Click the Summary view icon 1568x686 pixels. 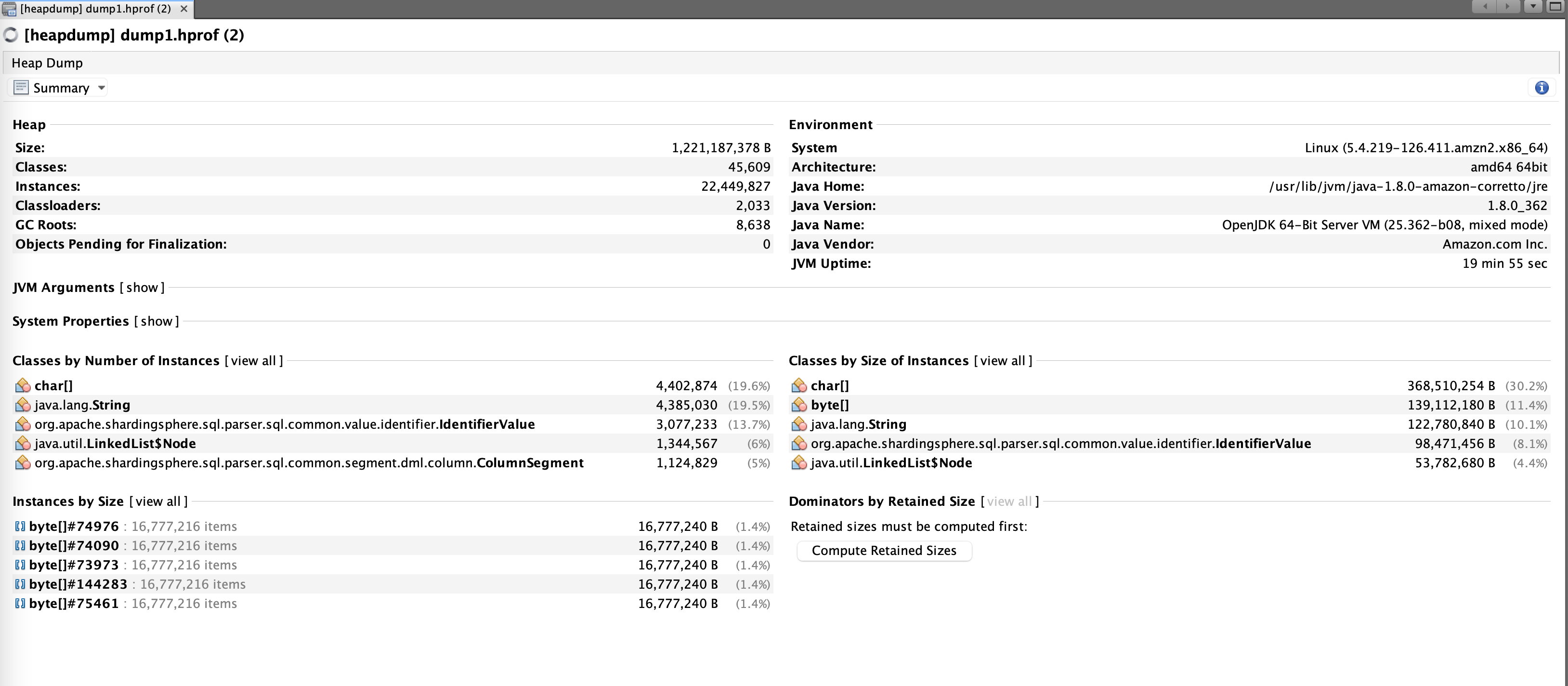20,87
